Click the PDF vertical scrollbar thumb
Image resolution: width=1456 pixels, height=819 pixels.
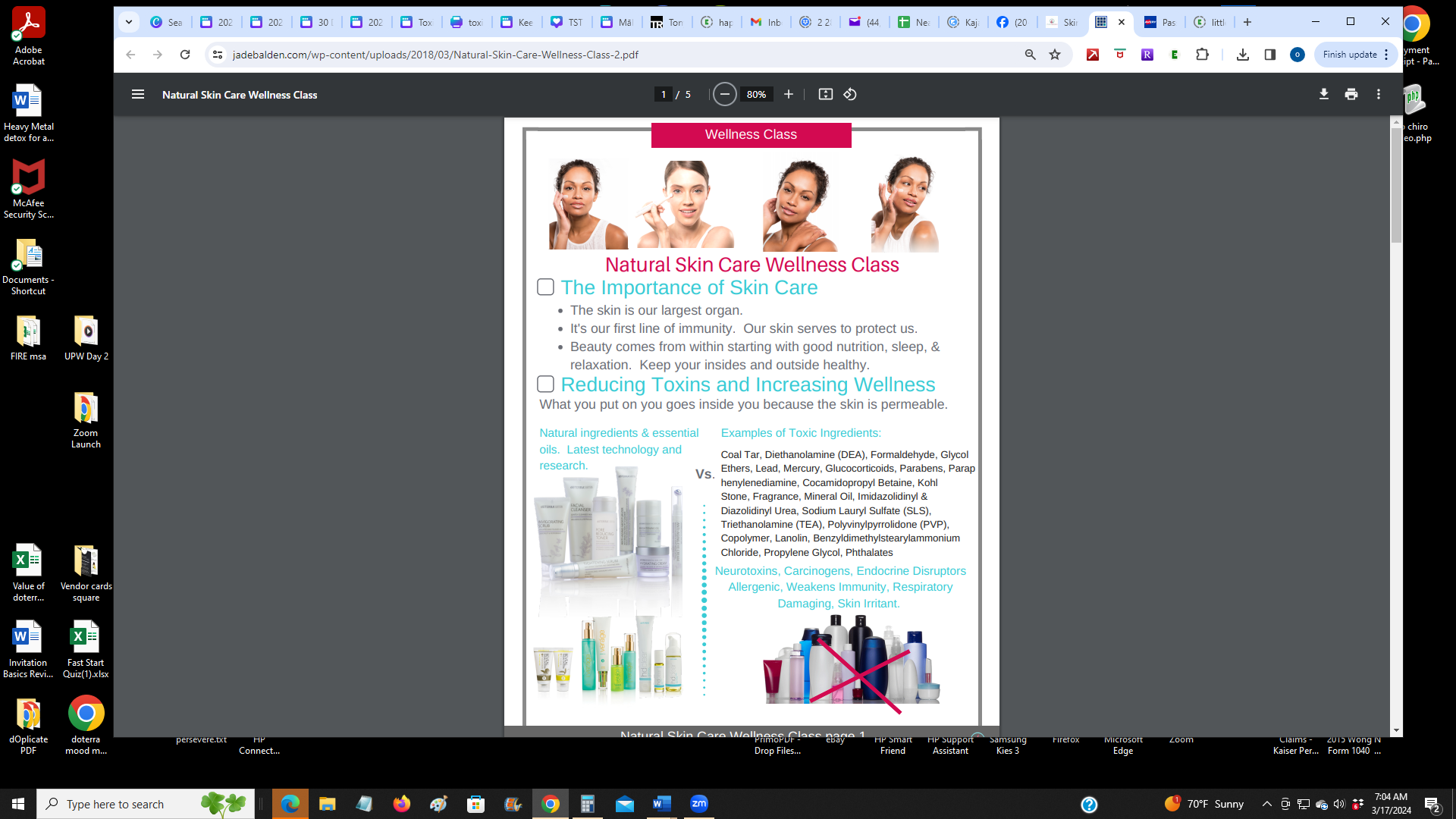pyautogui.click(x=1396, y=185)
